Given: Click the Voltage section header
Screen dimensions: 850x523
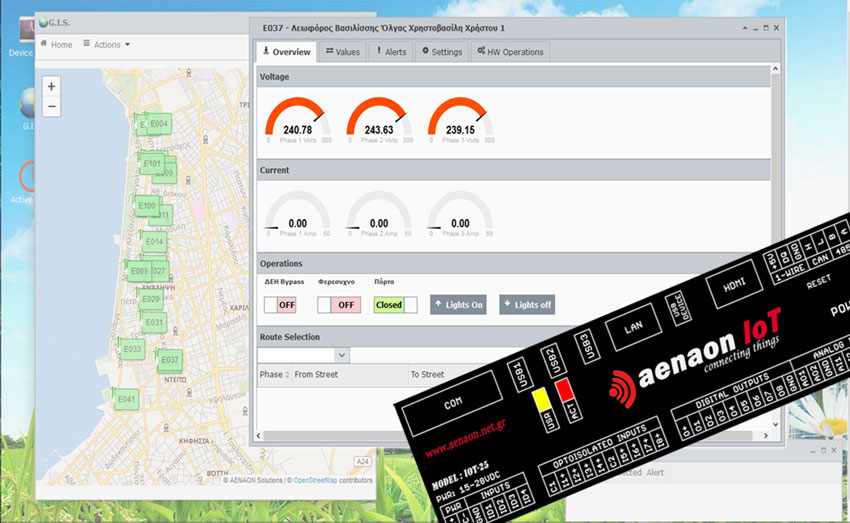Looking at the screenshot, I should coord(513,77).
